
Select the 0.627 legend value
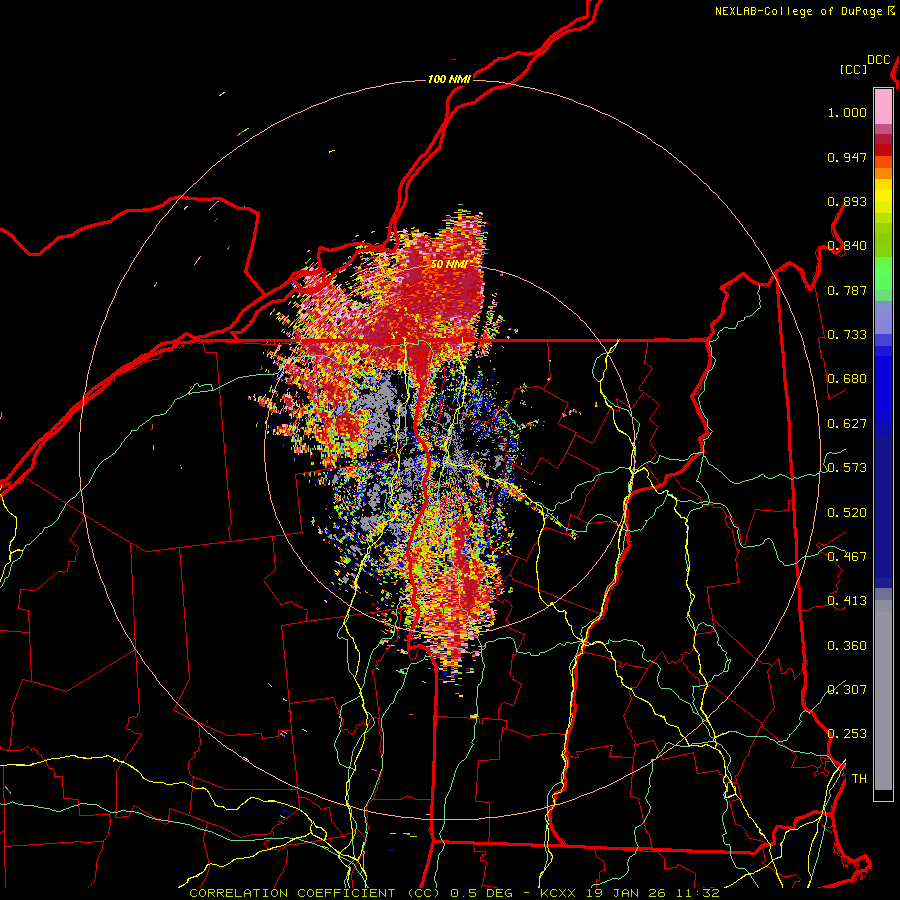[x=847, y=424]
